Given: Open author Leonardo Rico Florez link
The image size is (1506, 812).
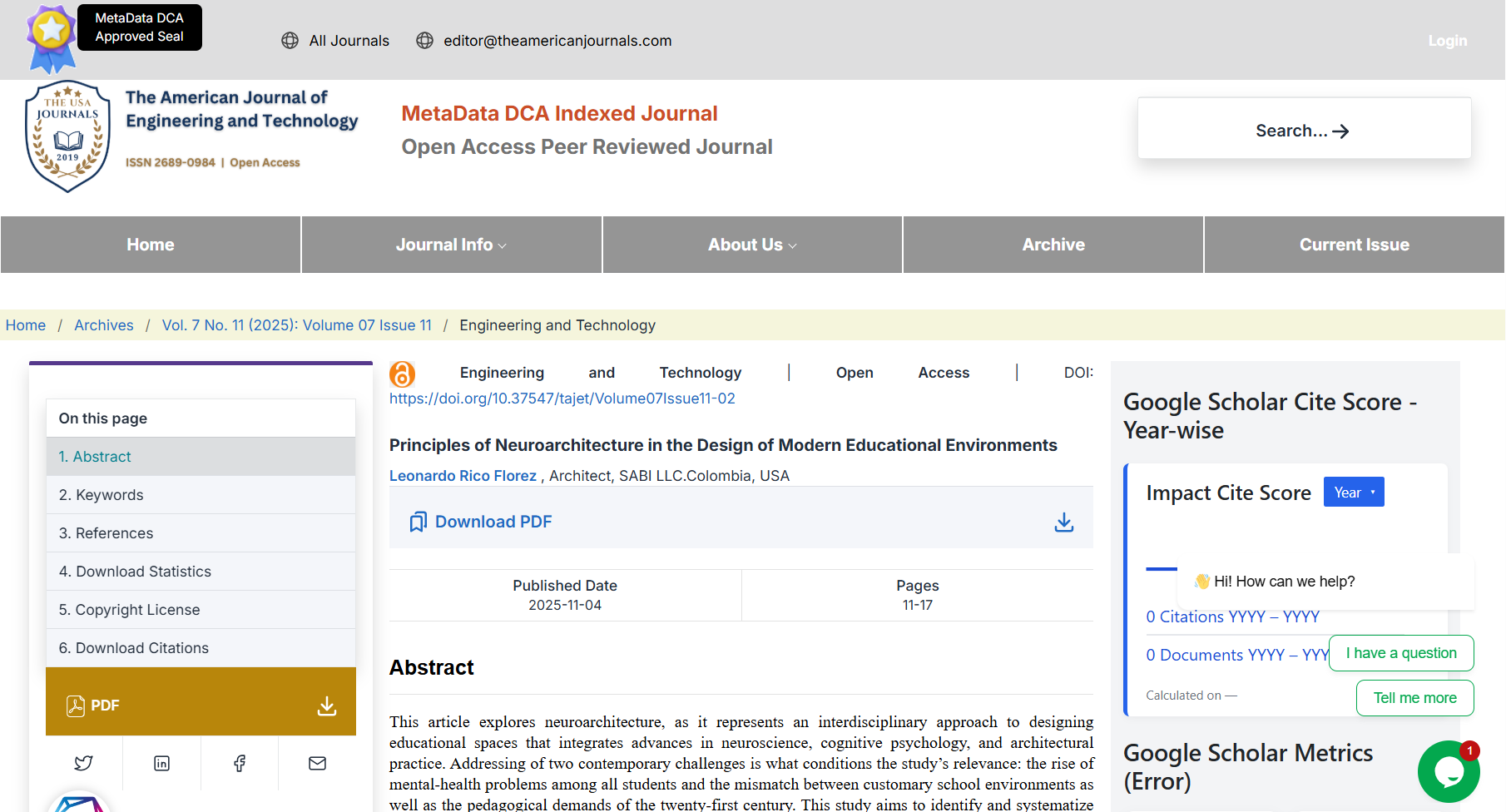Looking at the screenshot, I should [463, 476].
